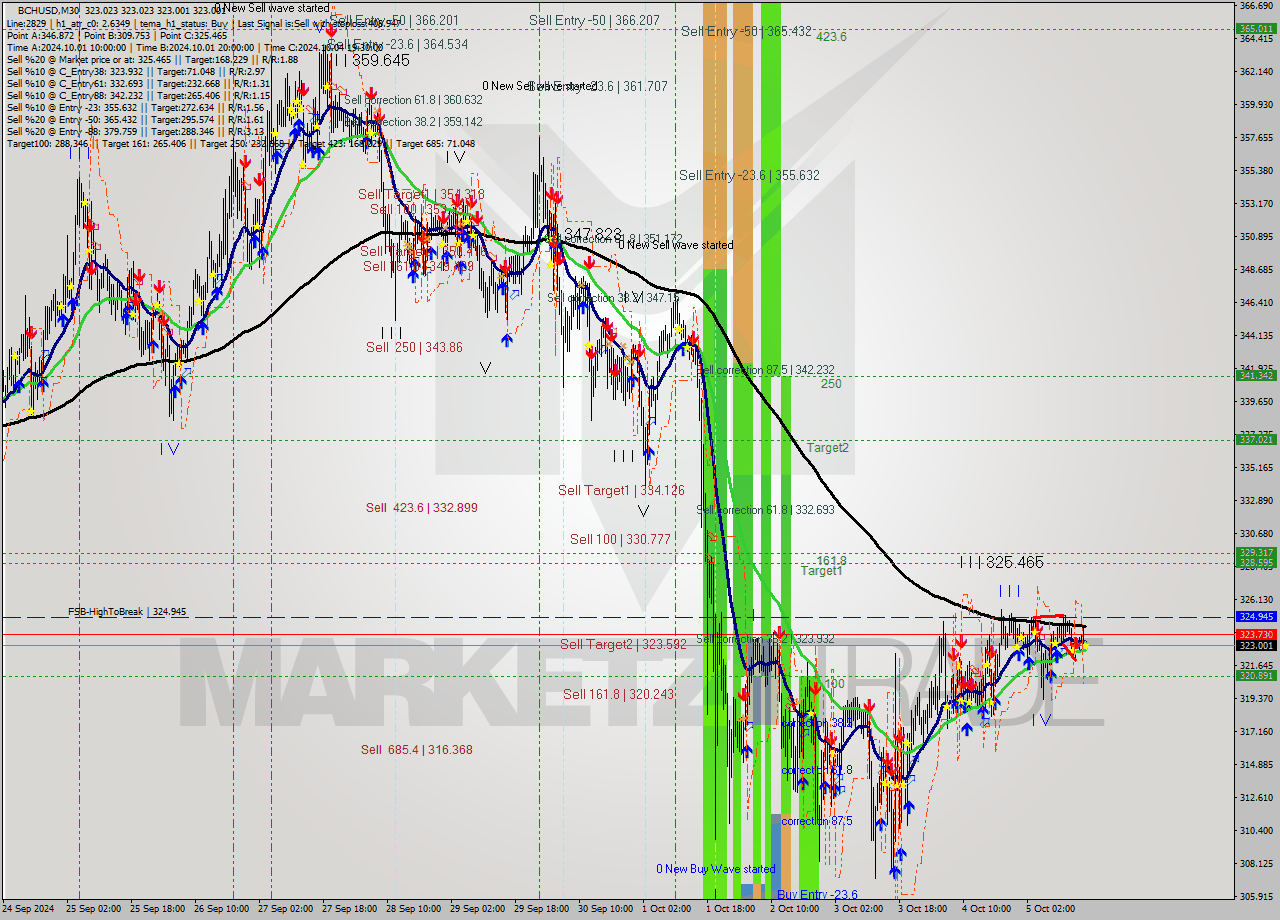
Task: Click the '359.645' wave price label
Action: pyautogui.click(x=380, y=61)
